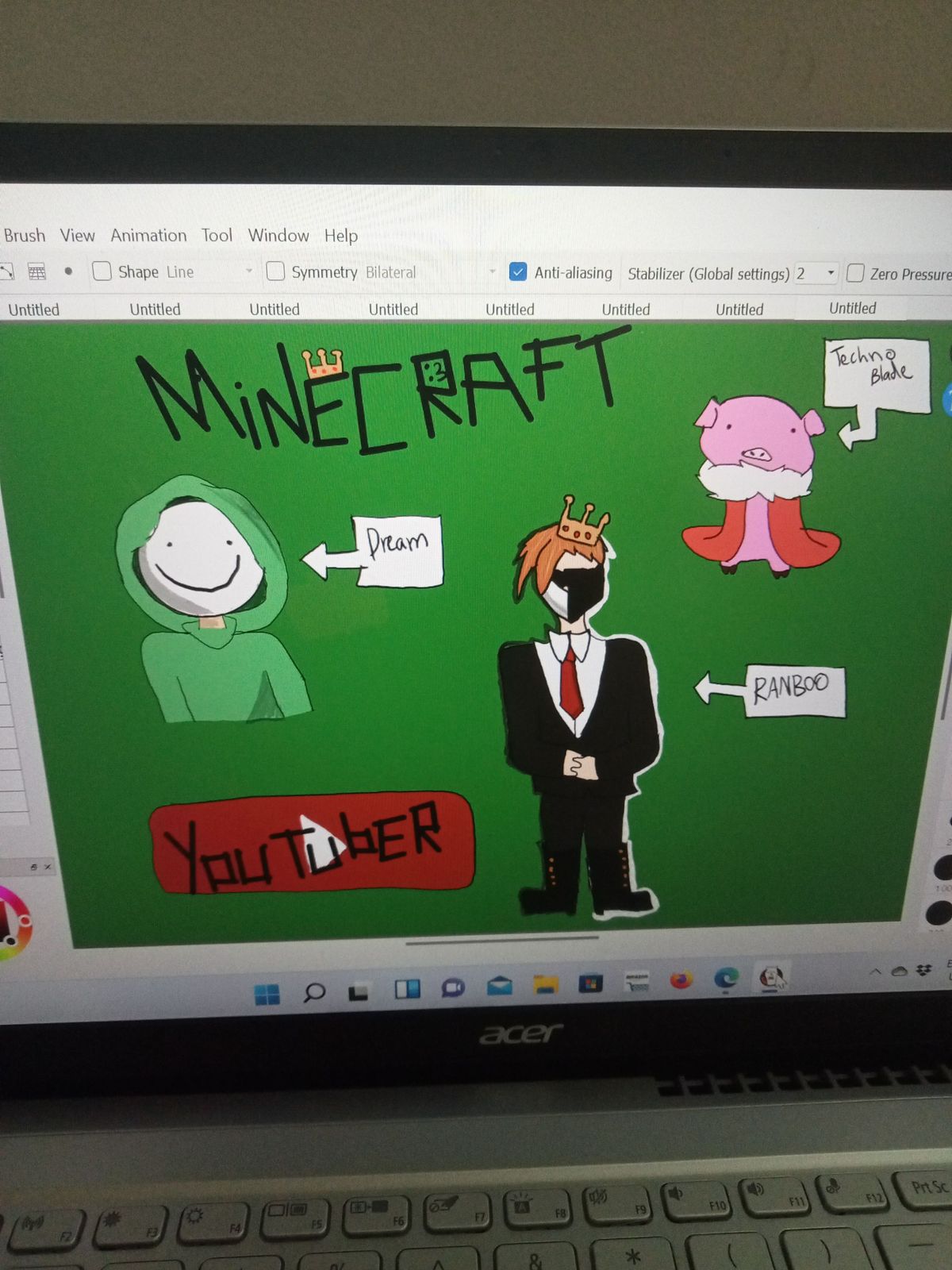Enable the Zero Pressure checkbox

pyautogui.click(x=855, y=273)
